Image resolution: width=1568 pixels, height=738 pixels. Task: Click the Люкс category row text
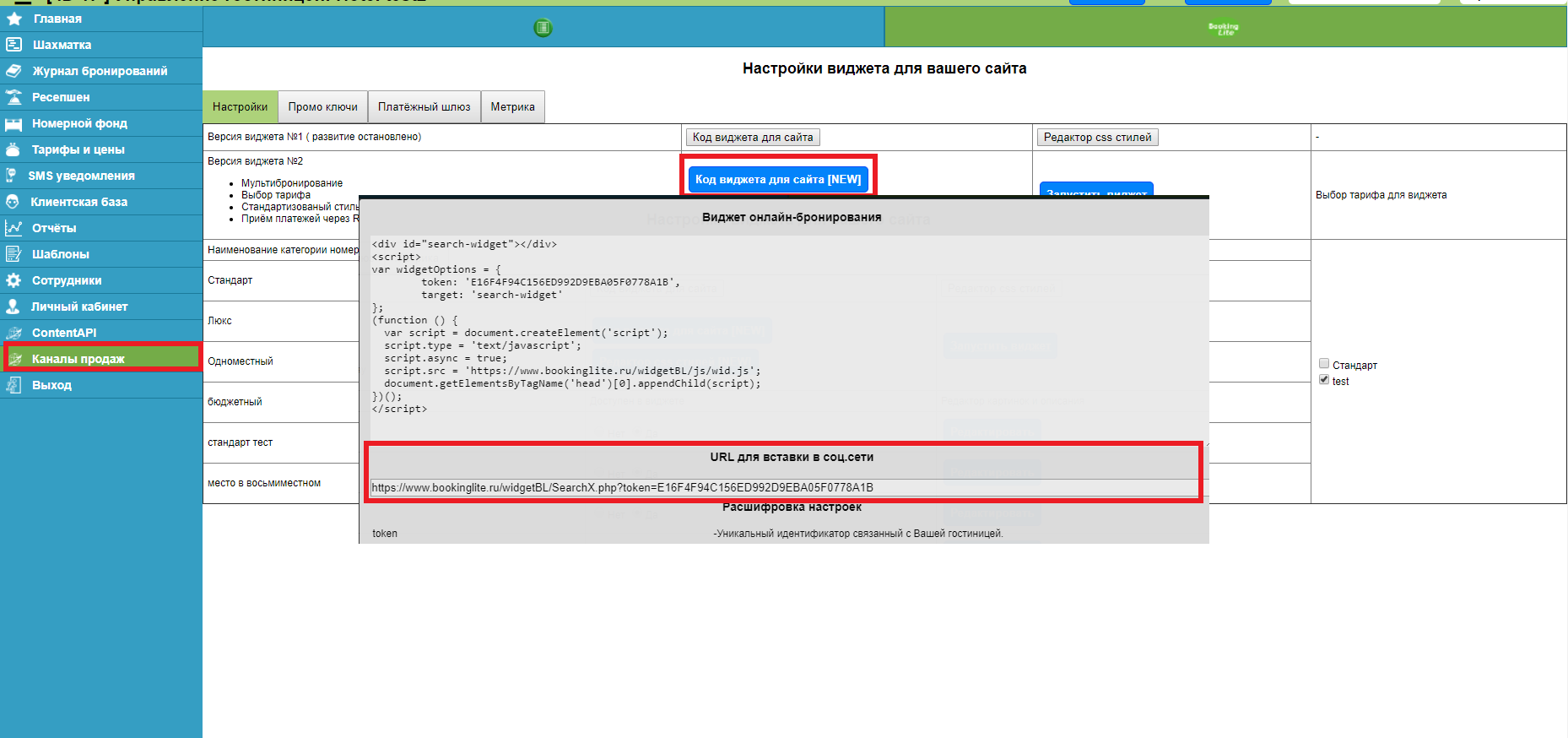[x=219, y=321]
